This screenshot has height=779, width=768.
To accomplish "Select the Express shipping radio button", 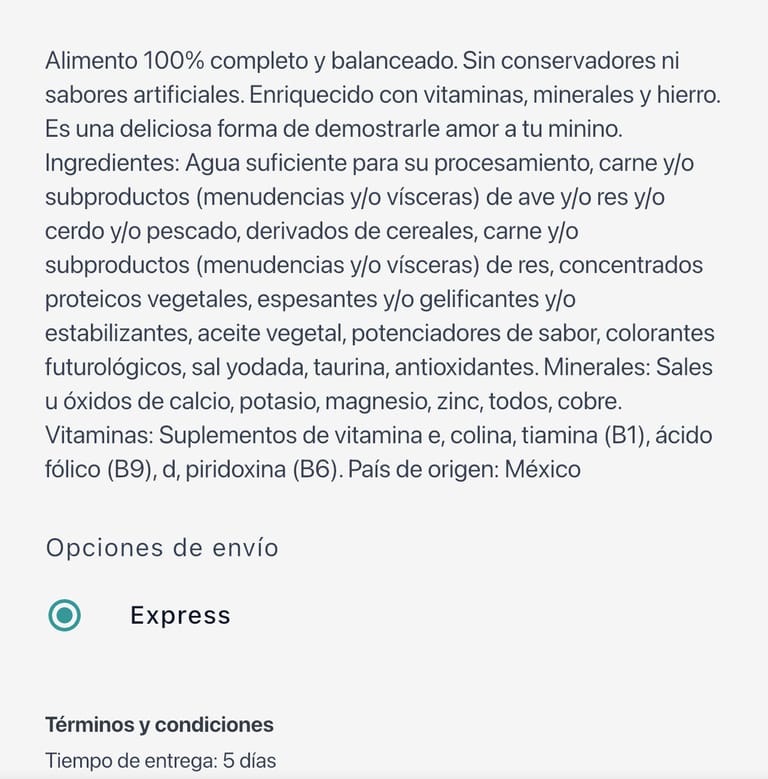I will pos(65,615).
